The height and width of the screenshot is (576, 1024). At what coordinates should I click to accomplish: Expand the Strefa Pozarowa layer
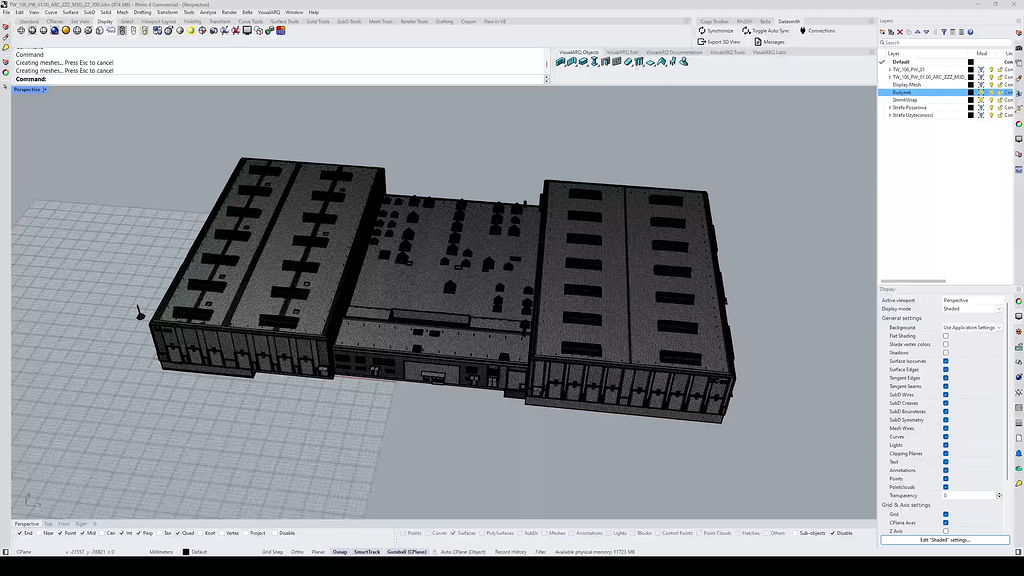click(x=889, y=108)
